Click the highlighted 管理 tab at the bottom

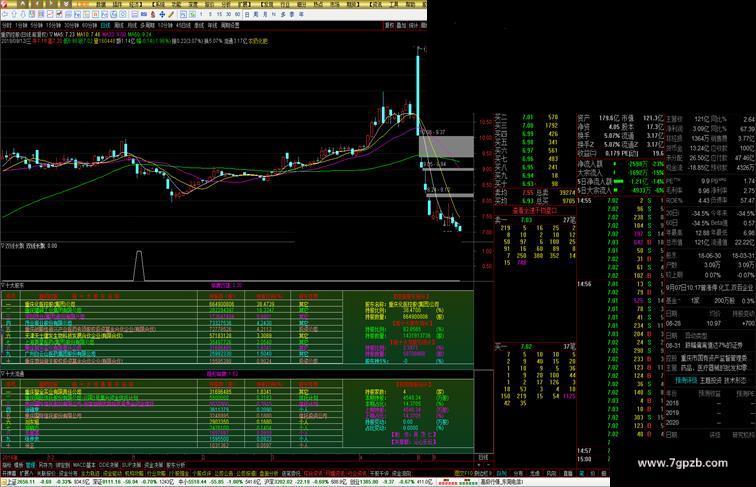[x=30, y=466]
